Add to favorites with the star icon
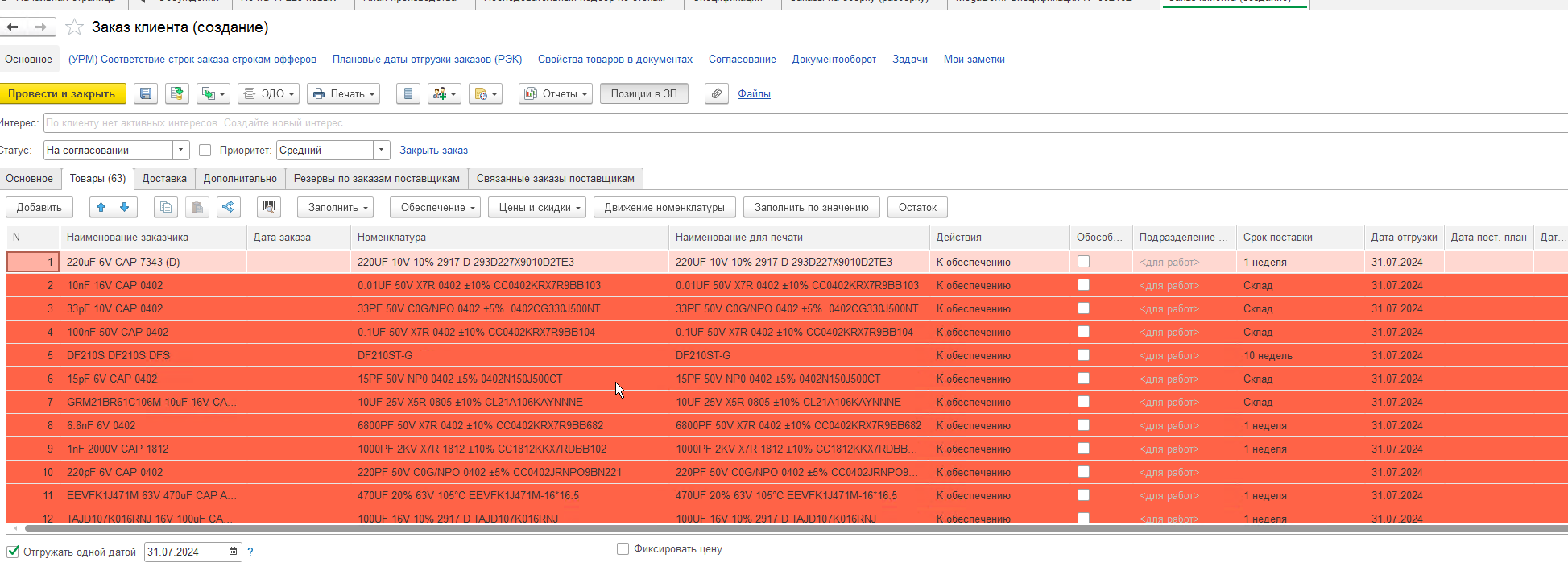The image size is (1568, 575). click(x=74, y=27)
